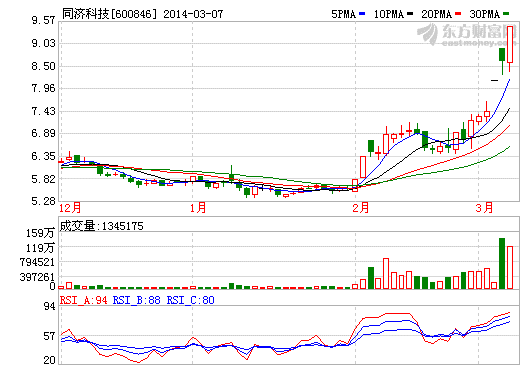Click the 5PMA legend label
The height and width of the screenshot is (365, 520).
343,14
